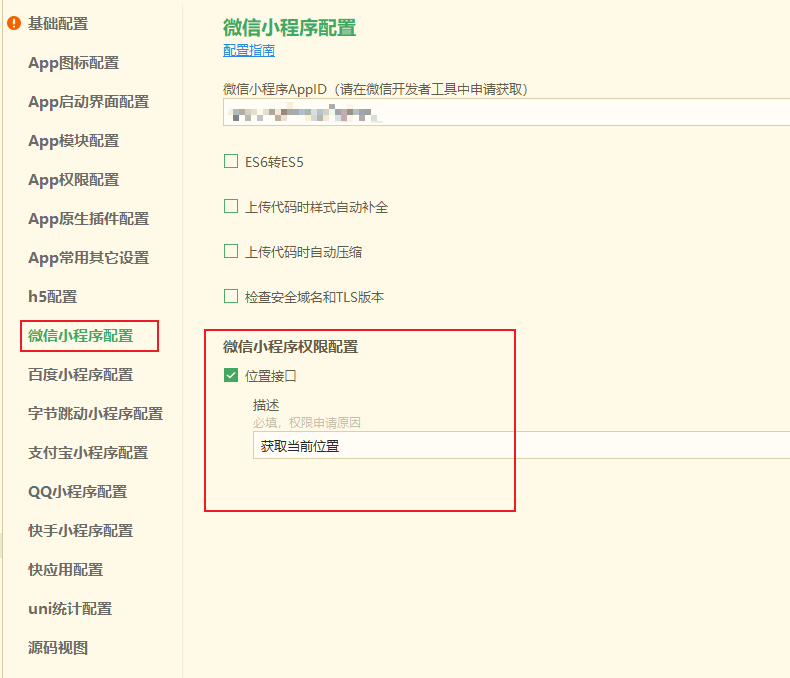Screen dimensions: 790x678
Task: Switch to QQ小程序配置
Action: [78, 492]
